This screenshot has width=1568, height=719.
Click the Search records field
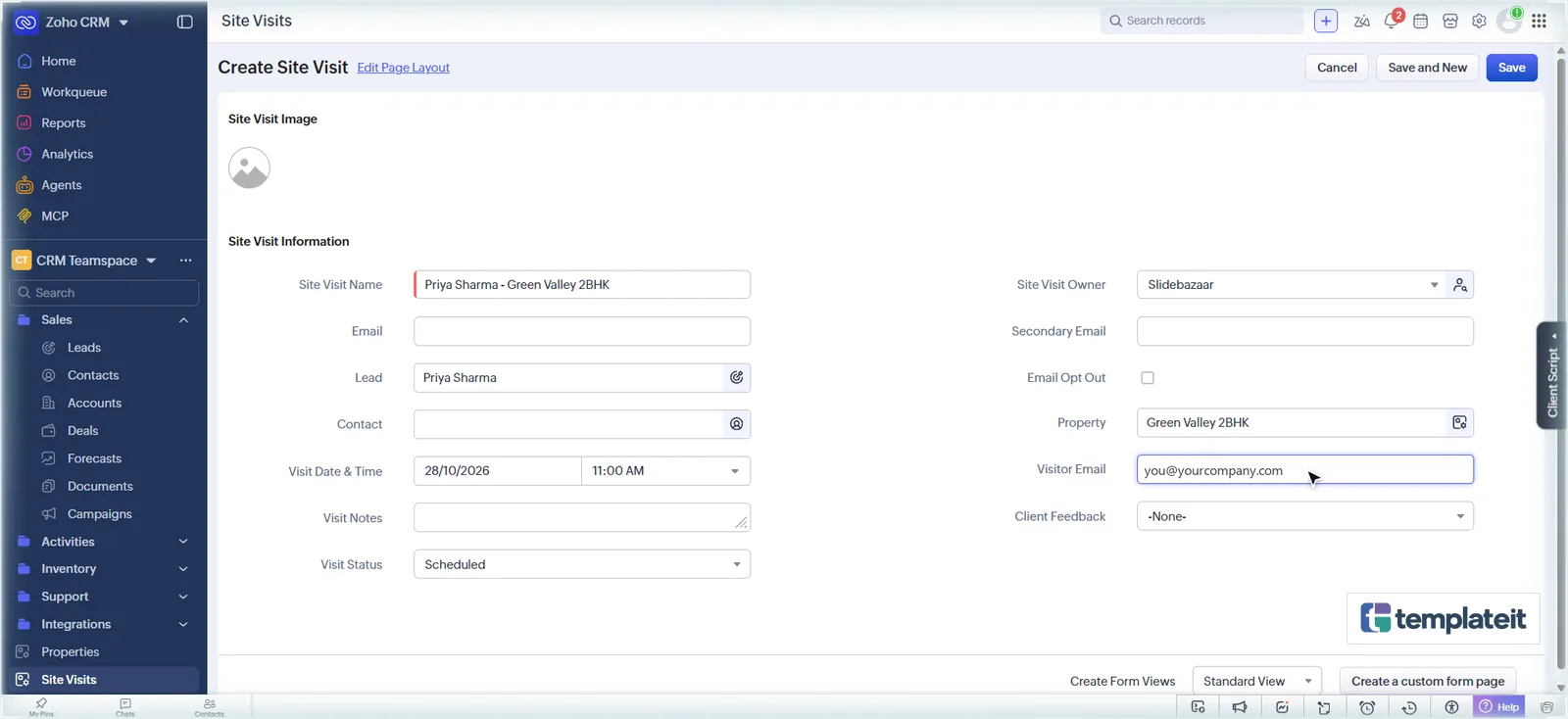(1201, 21)
